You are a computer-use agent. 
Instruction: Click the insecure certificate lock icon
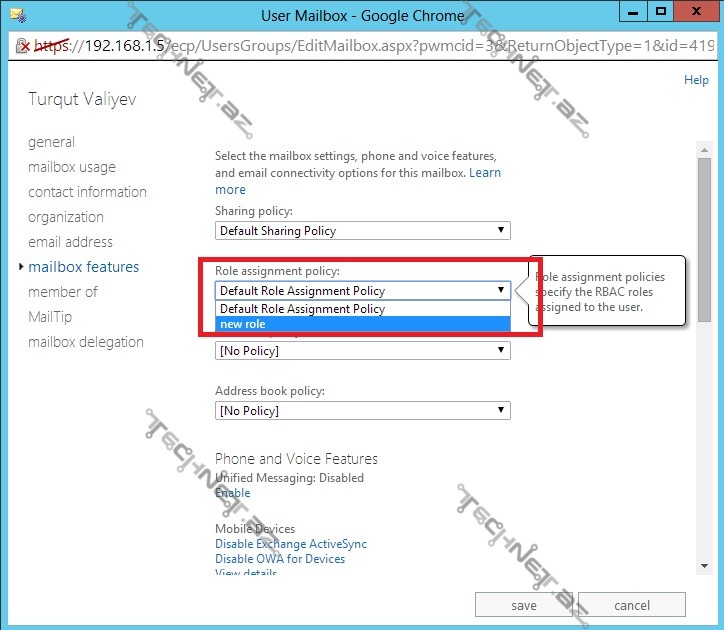coord(21,47)
